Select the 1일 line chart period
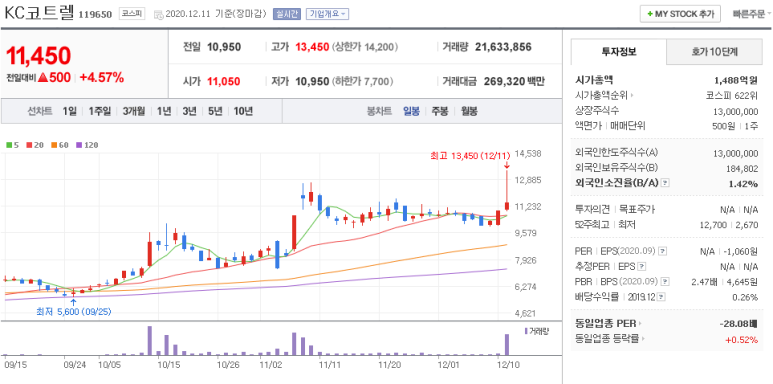Screen dimensions: 773x384 (70, 111)
